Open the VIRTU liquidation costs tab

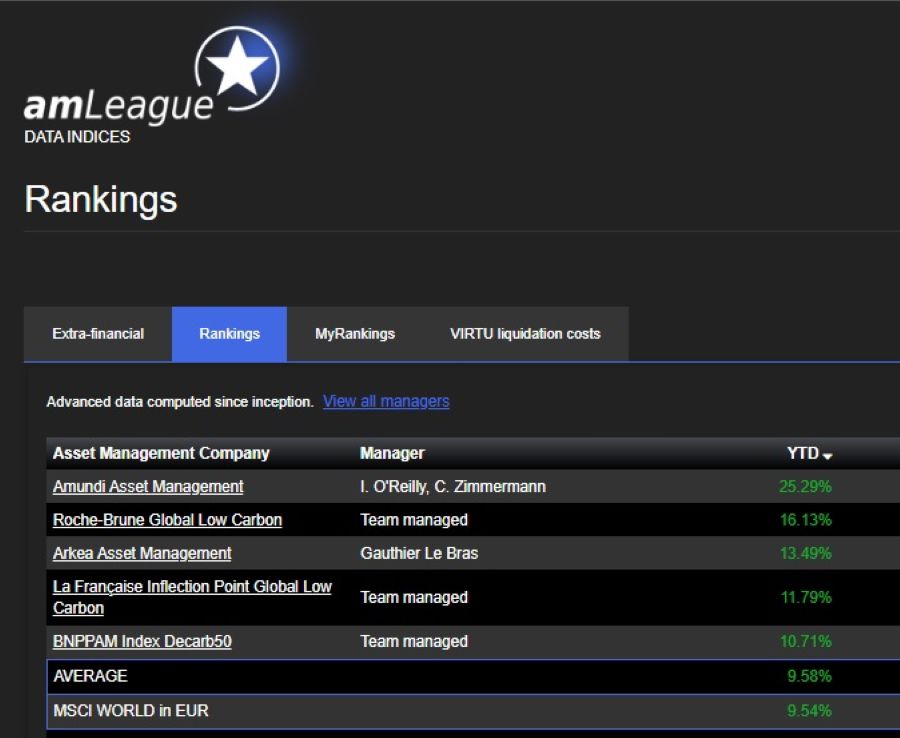tap(525, 334)
